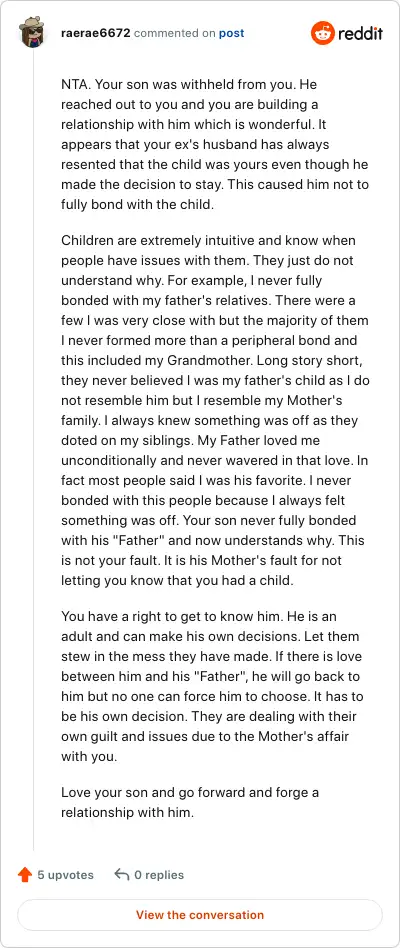Click the "0 replies" label
Viewport: 400px width, 948px height.
(159, 875)
